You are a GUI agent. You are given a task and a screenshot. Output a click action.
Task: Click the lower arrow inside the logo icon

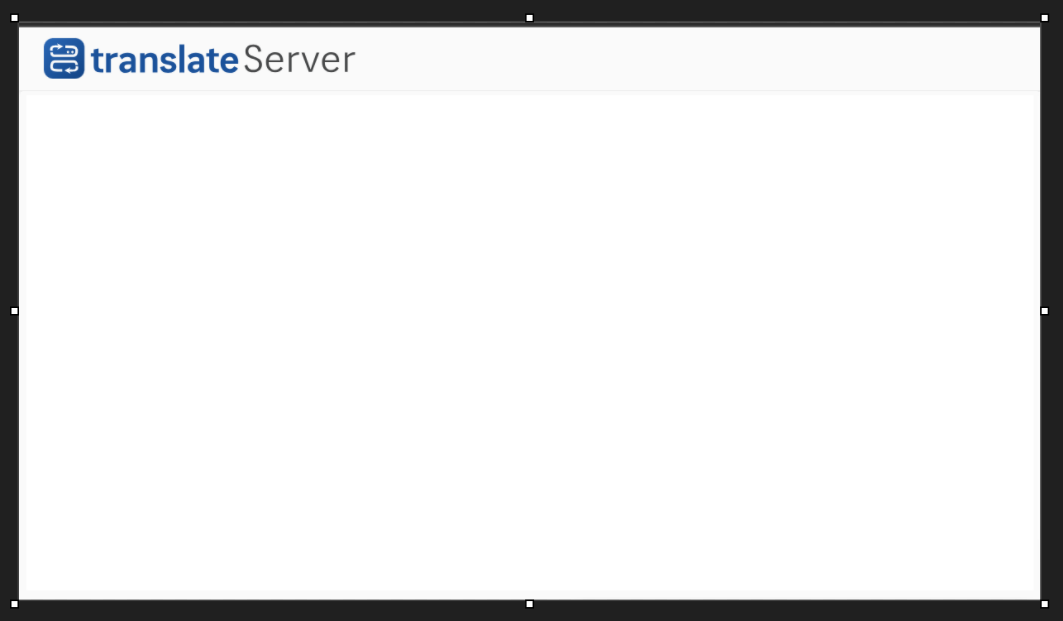(x=71, y=70)
